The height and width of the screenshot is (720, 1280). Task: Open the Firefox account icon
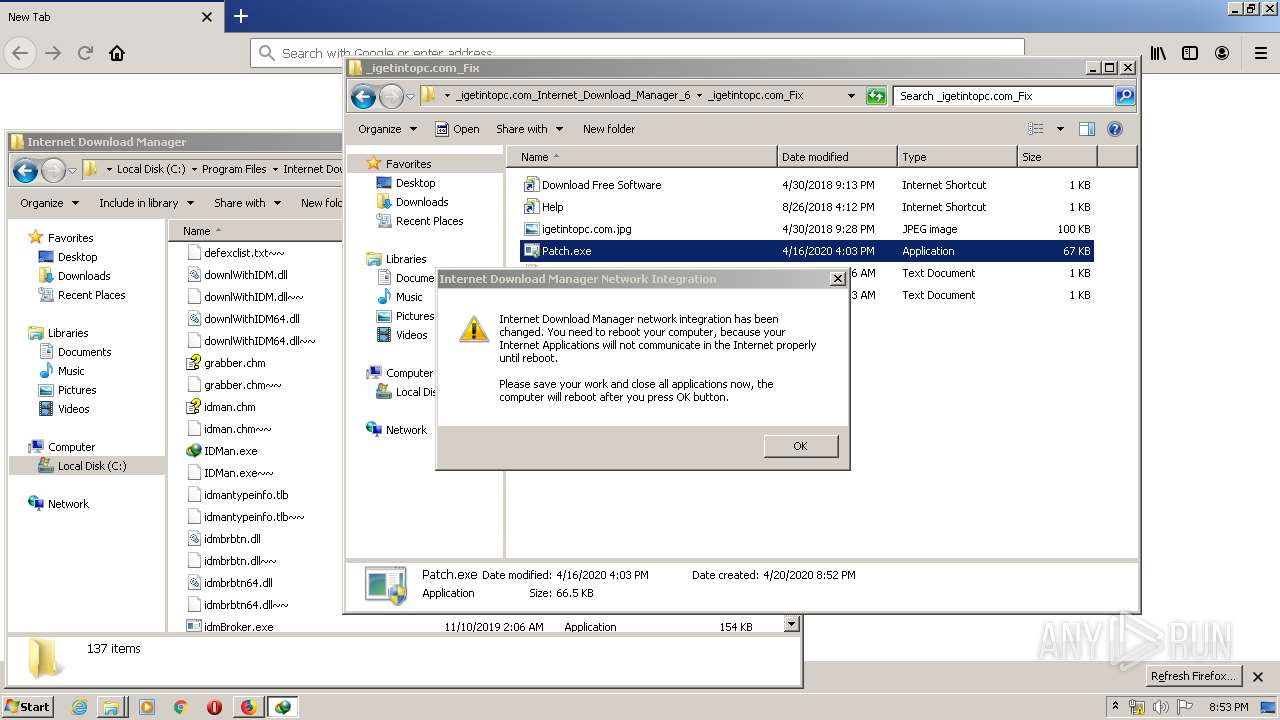coord(1222,53)
